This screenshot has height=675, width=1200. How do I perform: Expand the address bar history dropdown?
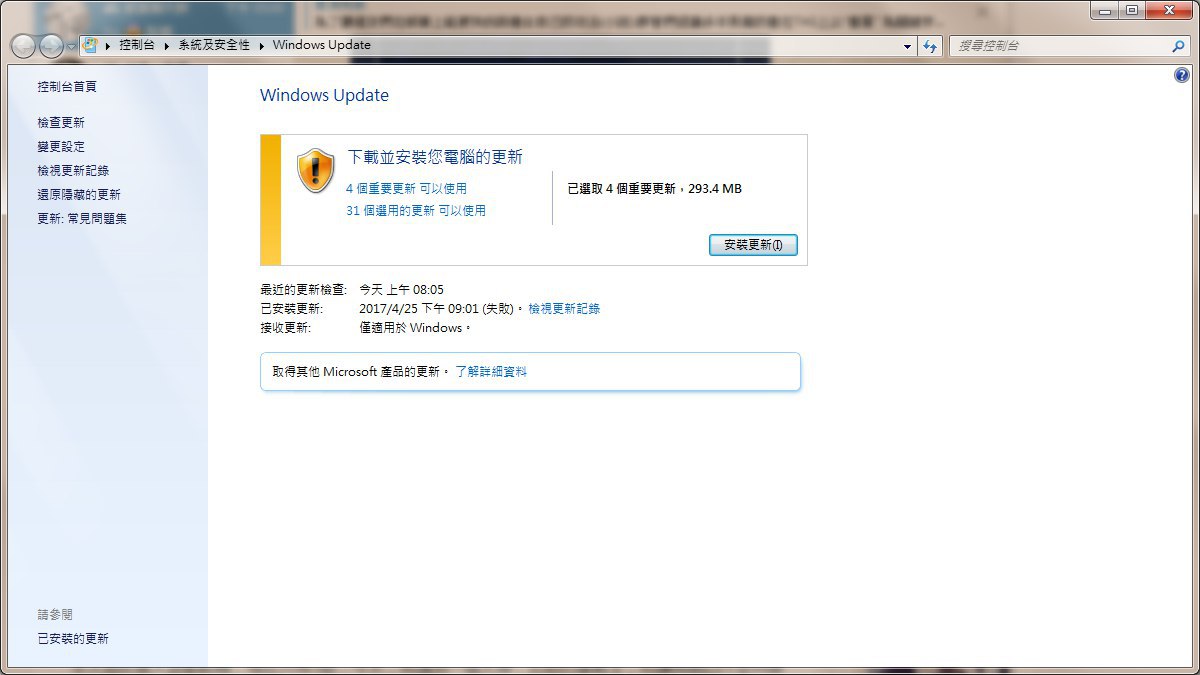[x=907, y=46]
